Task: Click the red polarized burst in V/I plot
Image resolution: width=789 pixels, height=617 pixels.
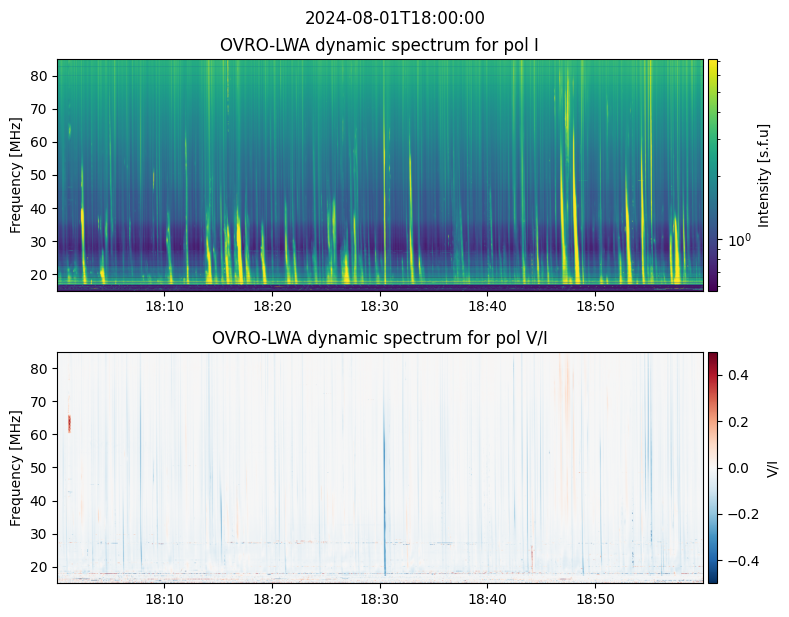Action: point(69,423)
